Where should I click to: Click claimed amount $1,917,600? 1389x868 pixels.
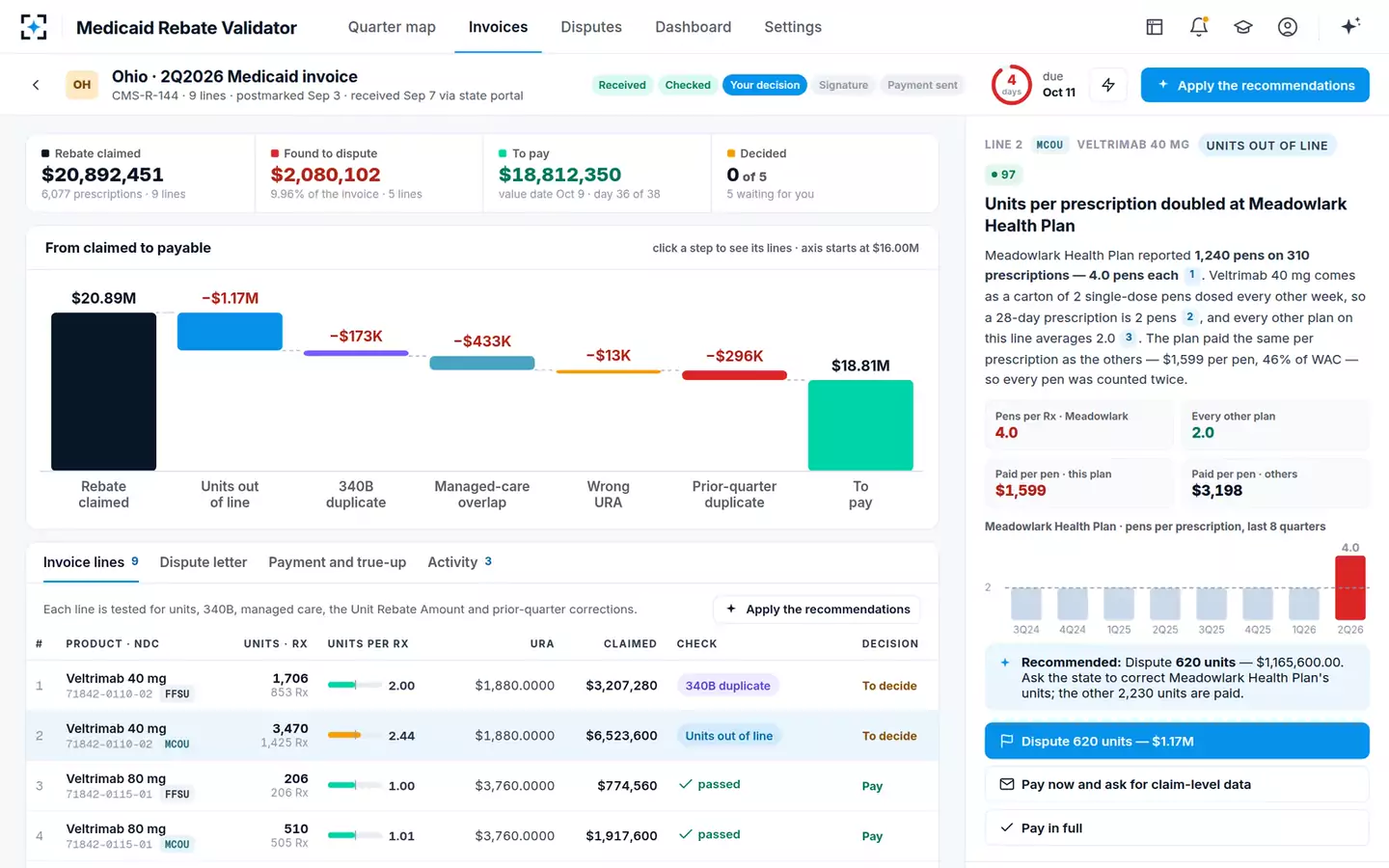click(x=621, y=836)
